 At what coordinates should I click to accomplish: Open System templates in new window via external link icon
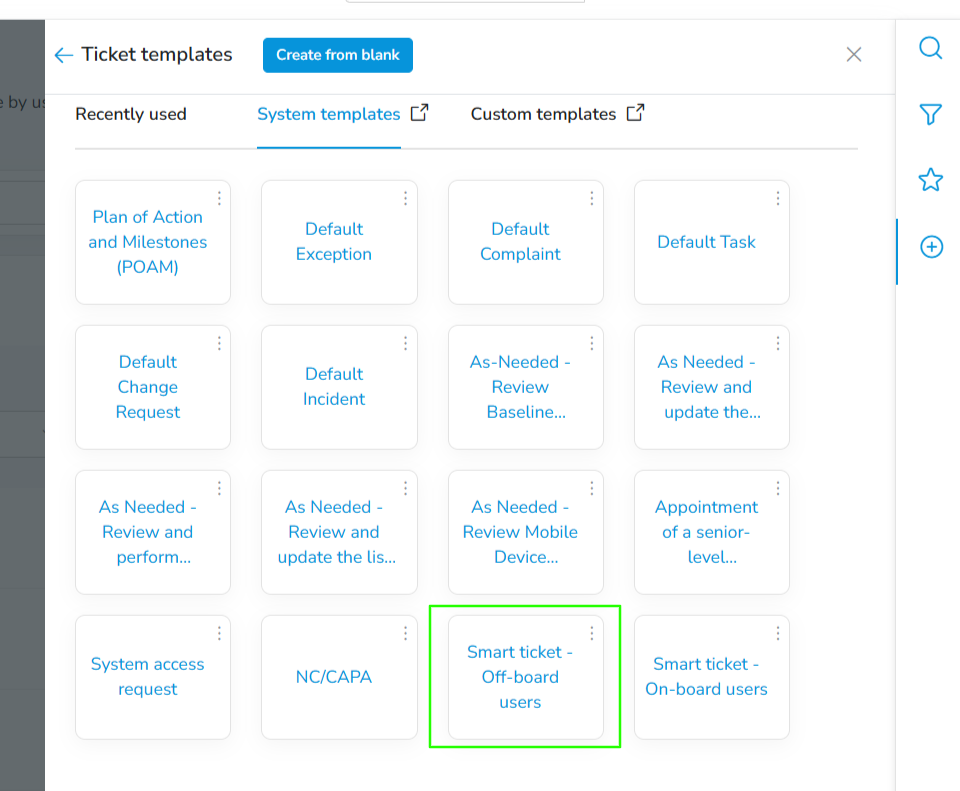pos(419,112)
